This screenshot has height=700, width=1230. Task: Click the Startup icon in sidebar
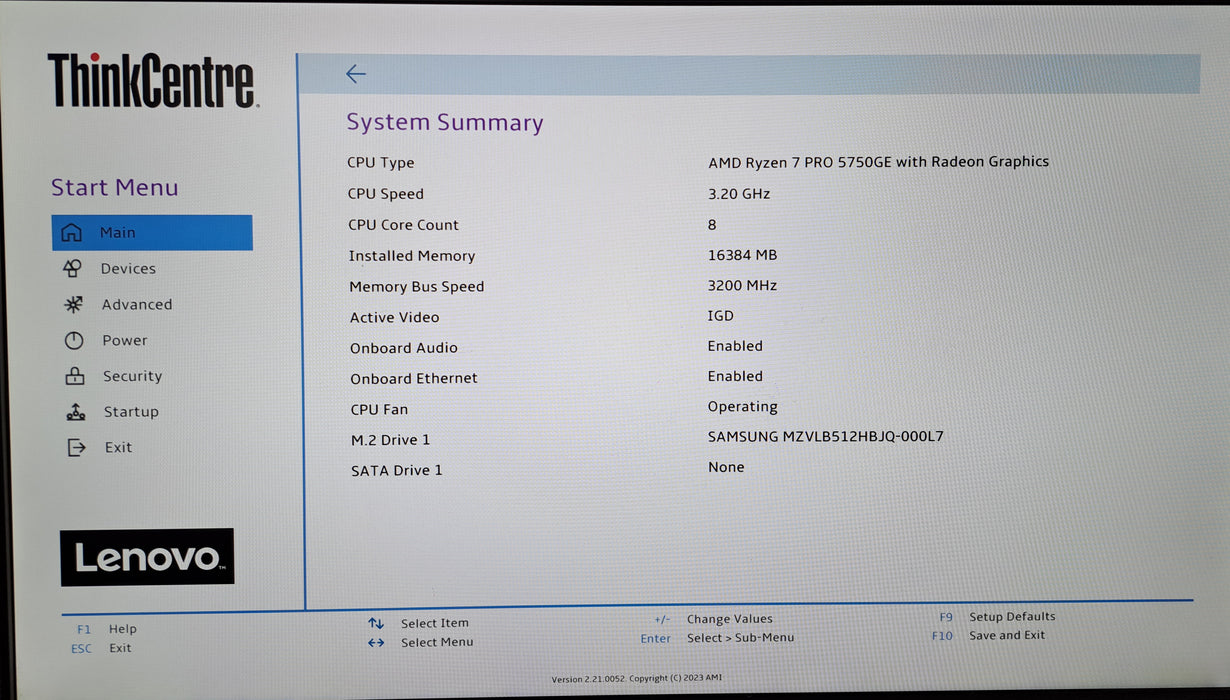click(x=76, y=412)
